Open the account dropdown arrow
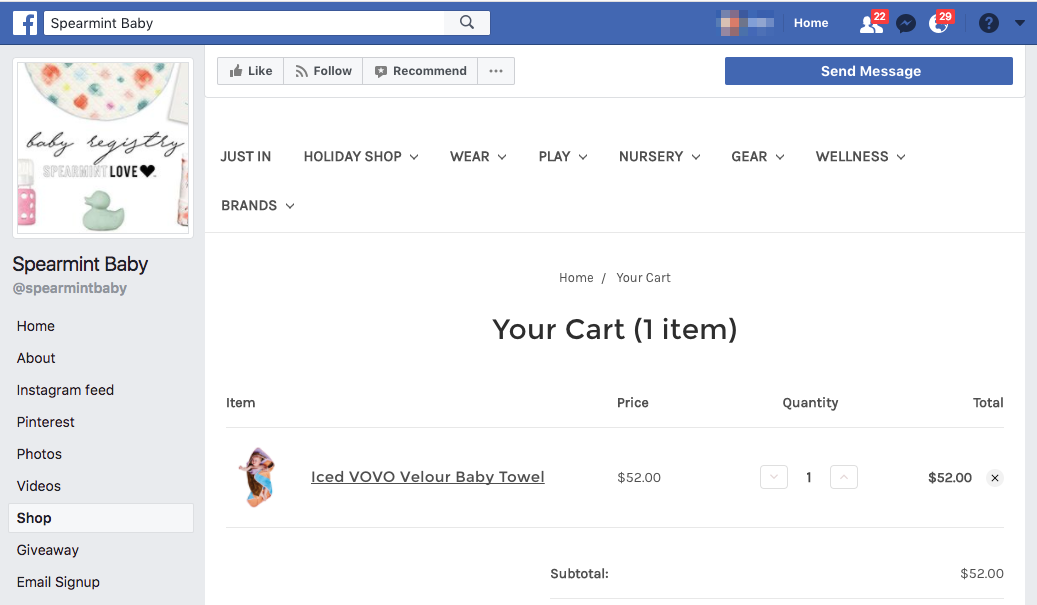 coord(1020,23)
